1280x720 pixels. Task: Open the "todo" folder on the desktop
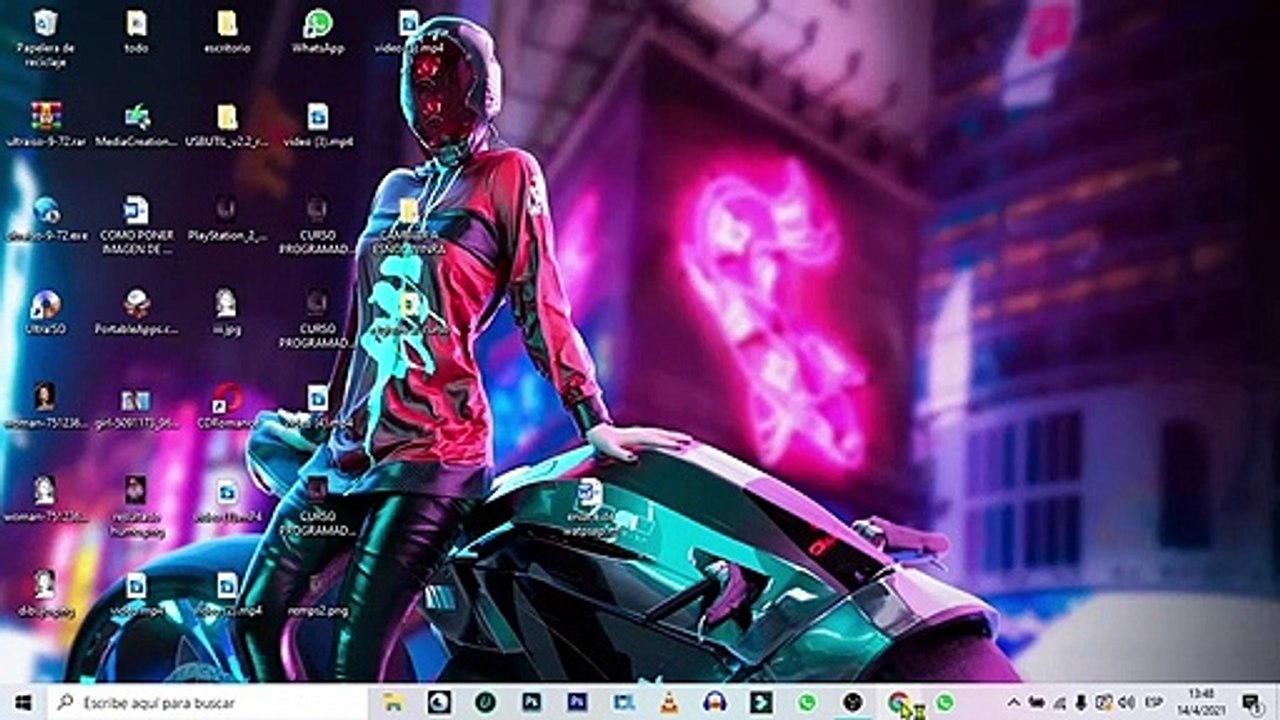click(x=136, y=31)
